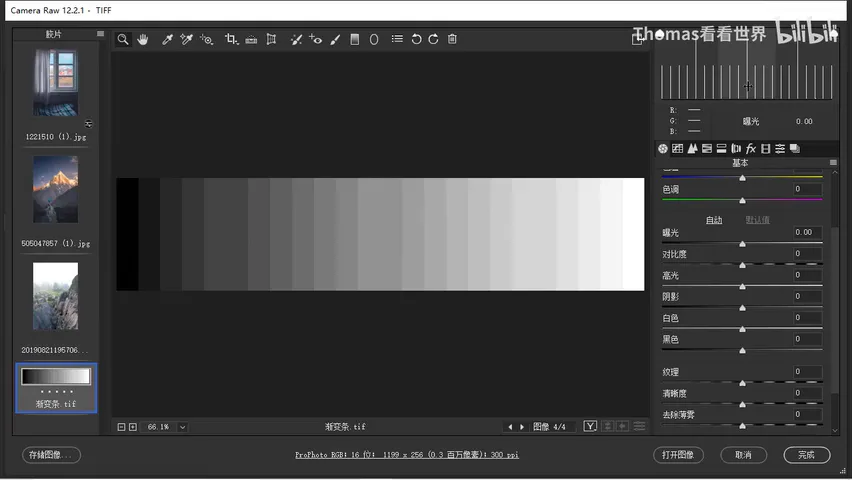852x480 pixels.
Task: Toggle full screen mode icon
Action: point(637,39)
